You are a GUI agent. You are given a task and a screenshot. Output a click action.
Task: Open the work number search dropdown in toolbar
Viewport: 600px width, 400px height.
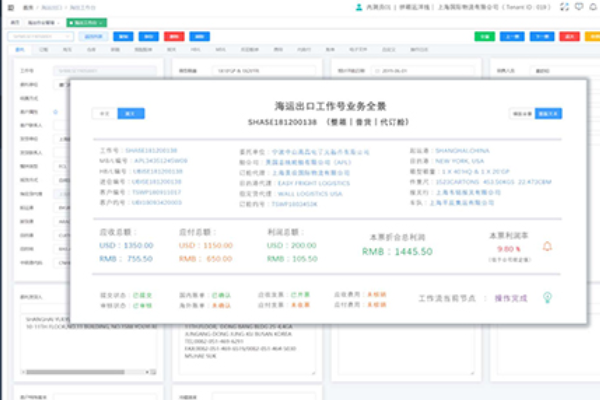coord(67,36)
